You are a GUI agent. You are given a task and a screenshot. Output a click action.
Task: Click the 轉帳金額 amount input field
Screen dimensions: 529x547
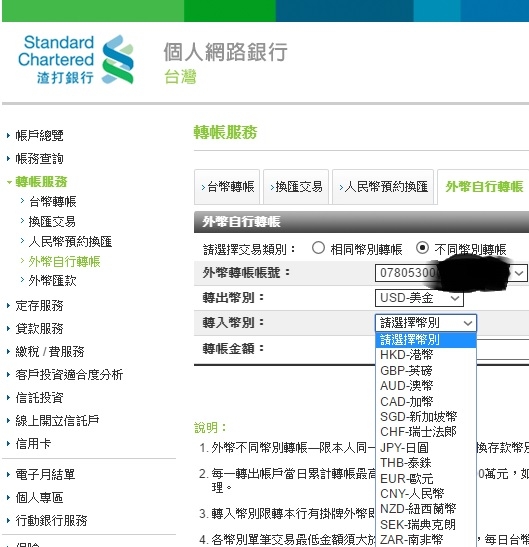pos(502,350)
